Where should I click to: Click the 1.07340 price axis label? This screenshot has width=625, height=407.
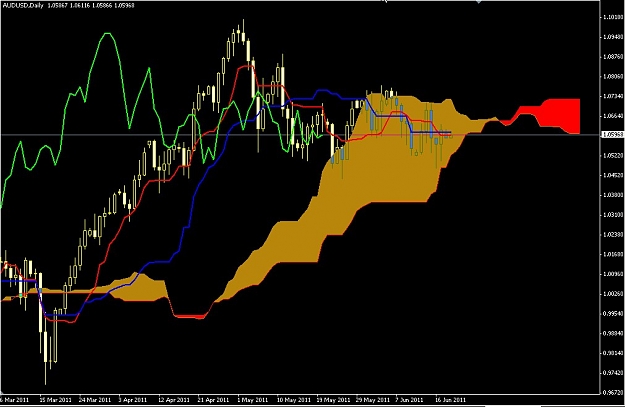pos(614,96)
